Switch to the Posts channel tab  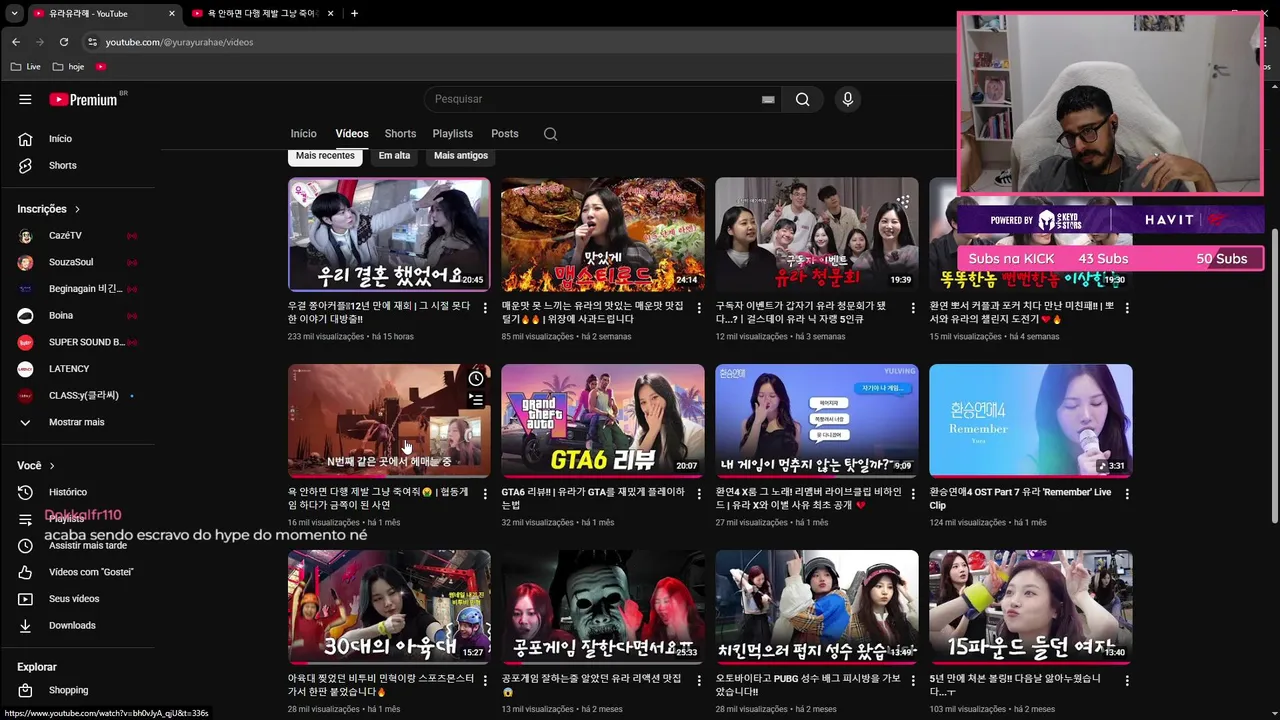click(x=505, y=134)
